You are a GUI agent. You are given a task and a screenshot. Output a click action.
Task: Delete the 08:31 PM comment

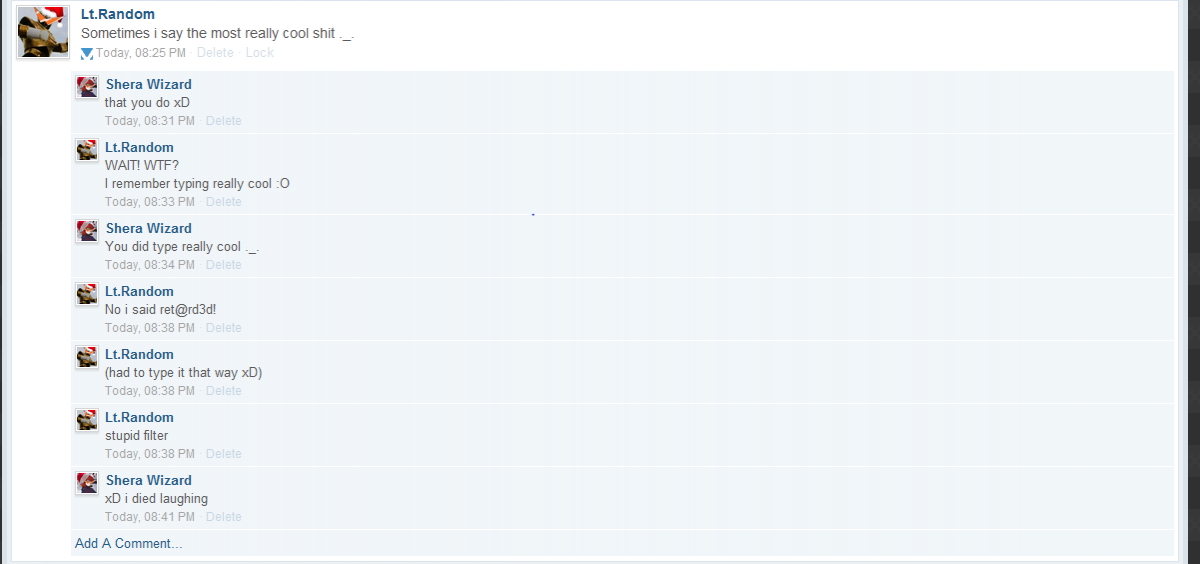tap(224, 121)
